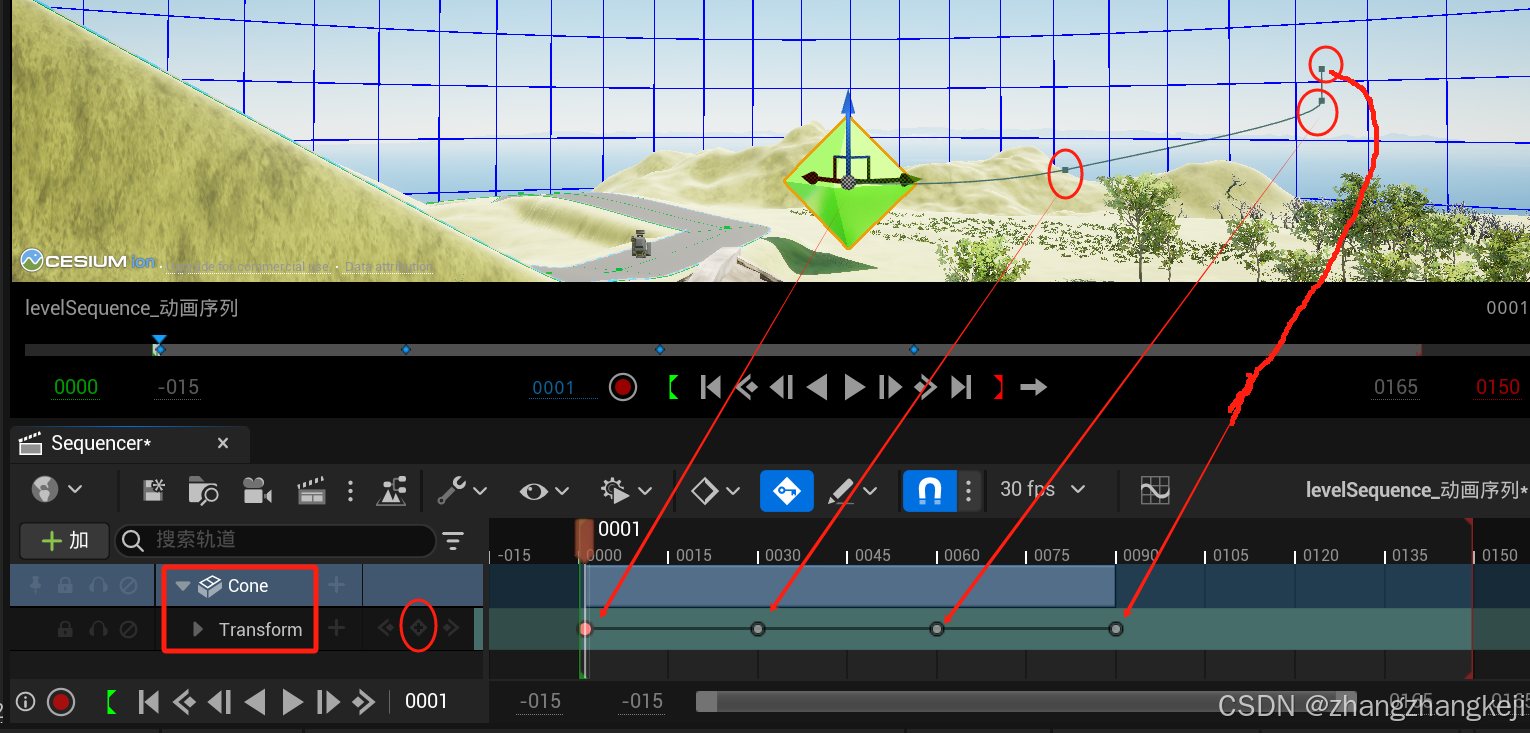
Task: Browse to the sequence in Content Browser
Action: coord(204,490)
